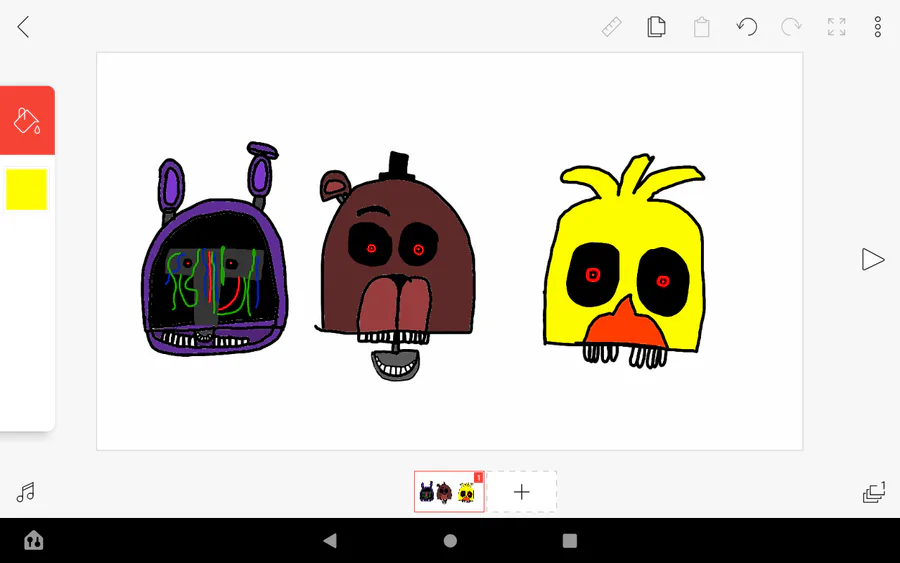Add a new frame with plus

[521, 492]
